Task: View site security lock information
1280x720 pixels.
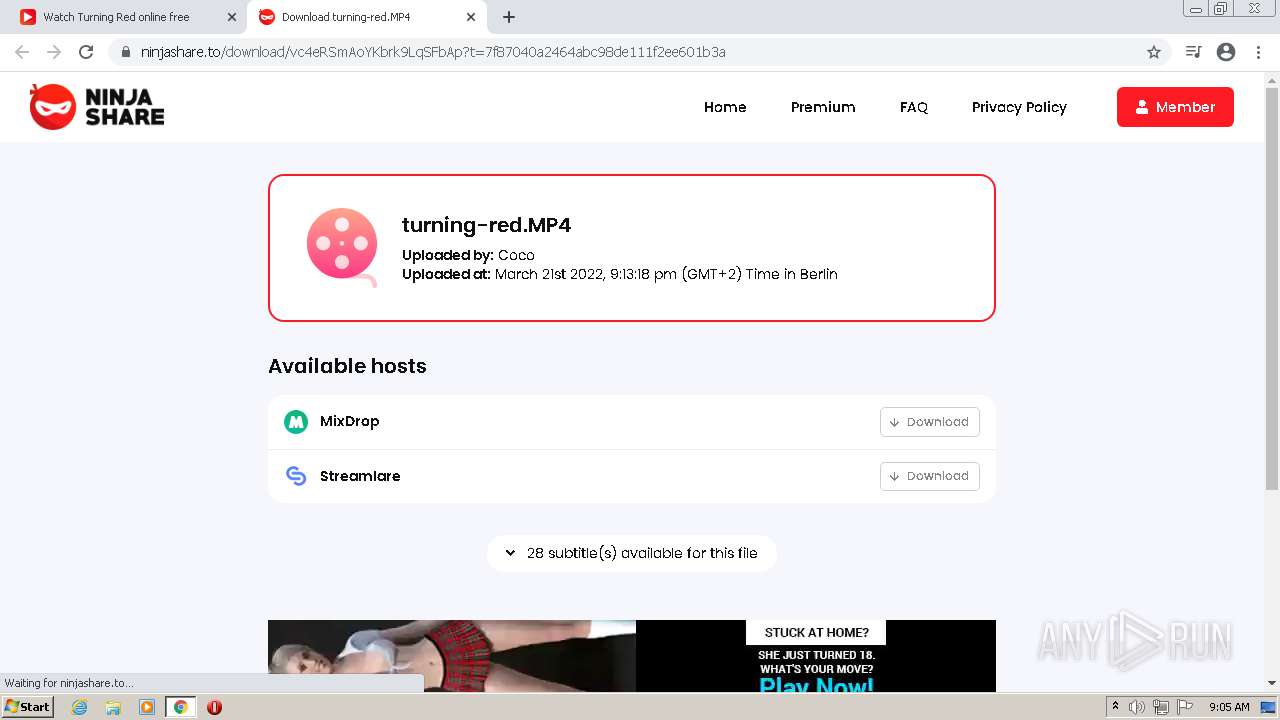Action: [126, 52]
